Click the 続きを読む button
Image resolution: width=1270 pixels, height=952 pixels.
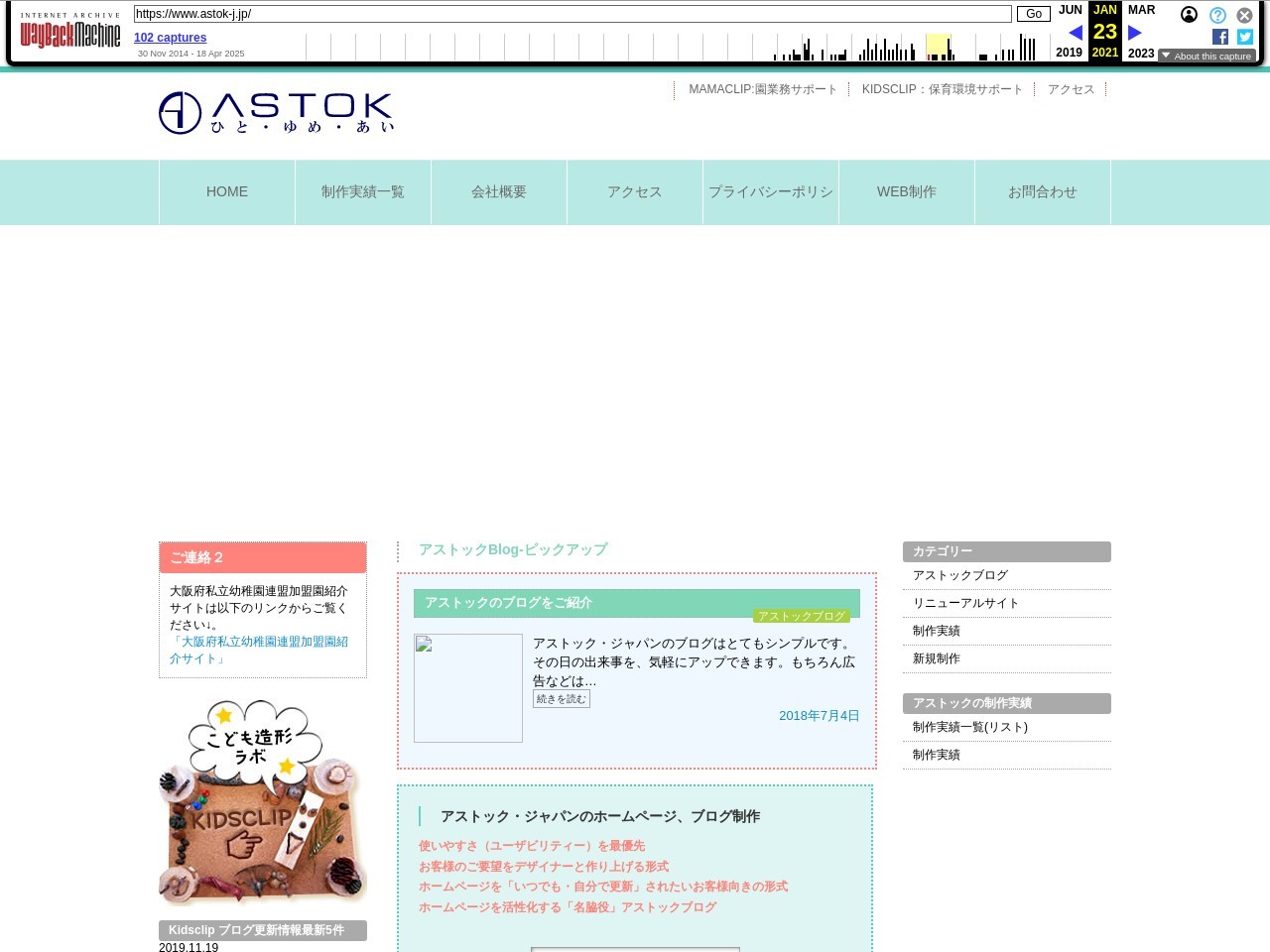(x=562, y=699)
